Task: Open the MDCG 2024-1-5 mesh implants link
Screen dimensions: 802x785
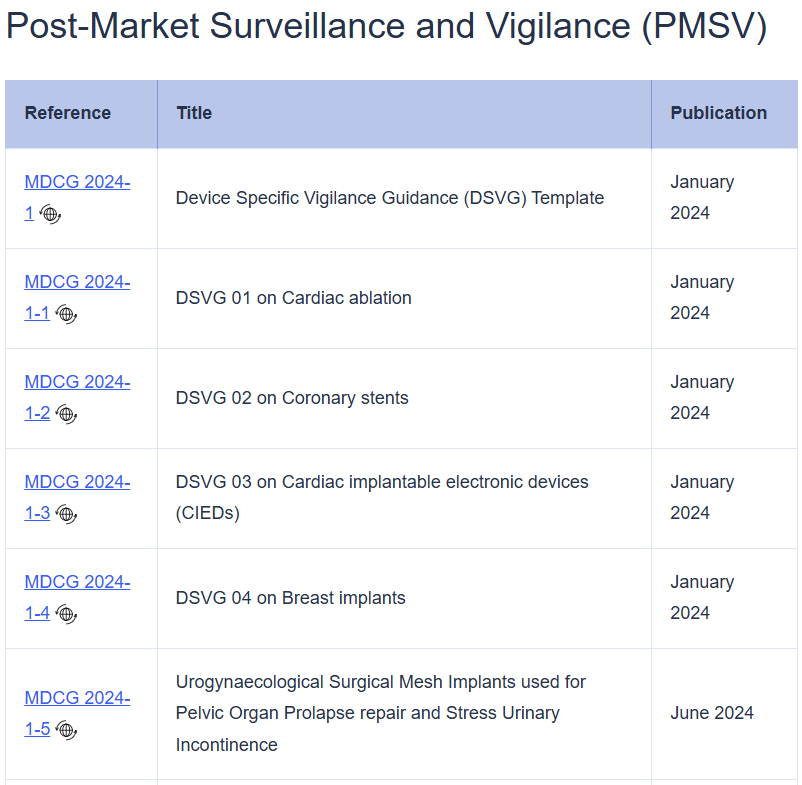Action: click(x=77, y=713)
